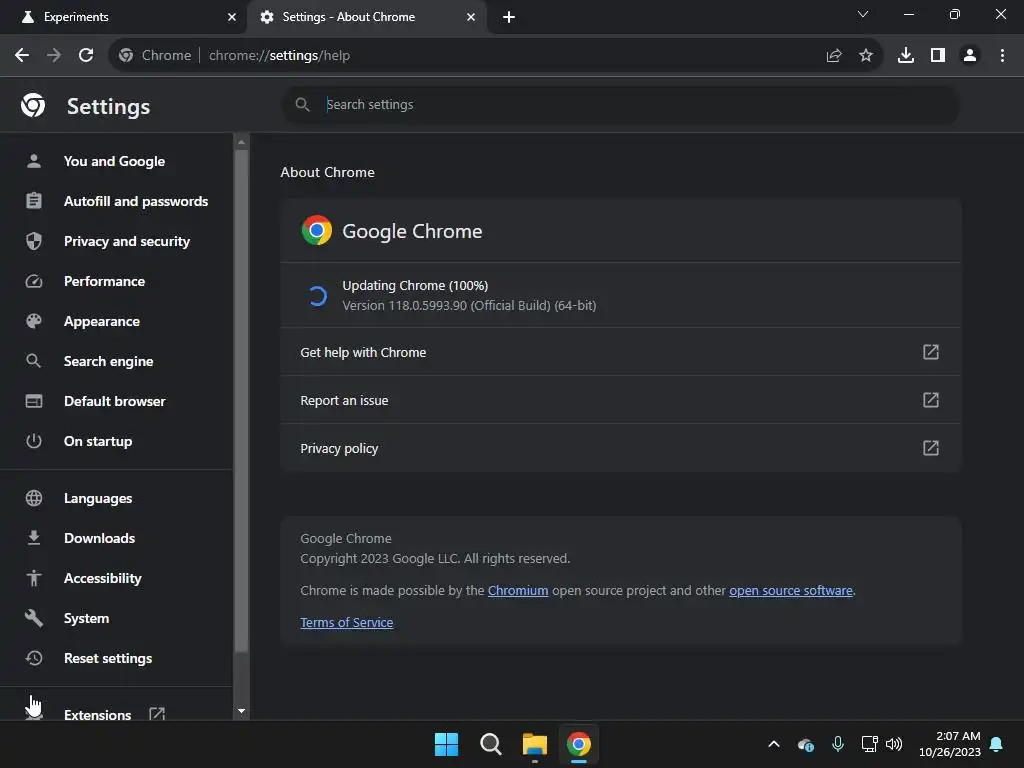The image size is (1024, 768).
Task: Click the person icon for You and Google
Action: click(x=34, y=161)
